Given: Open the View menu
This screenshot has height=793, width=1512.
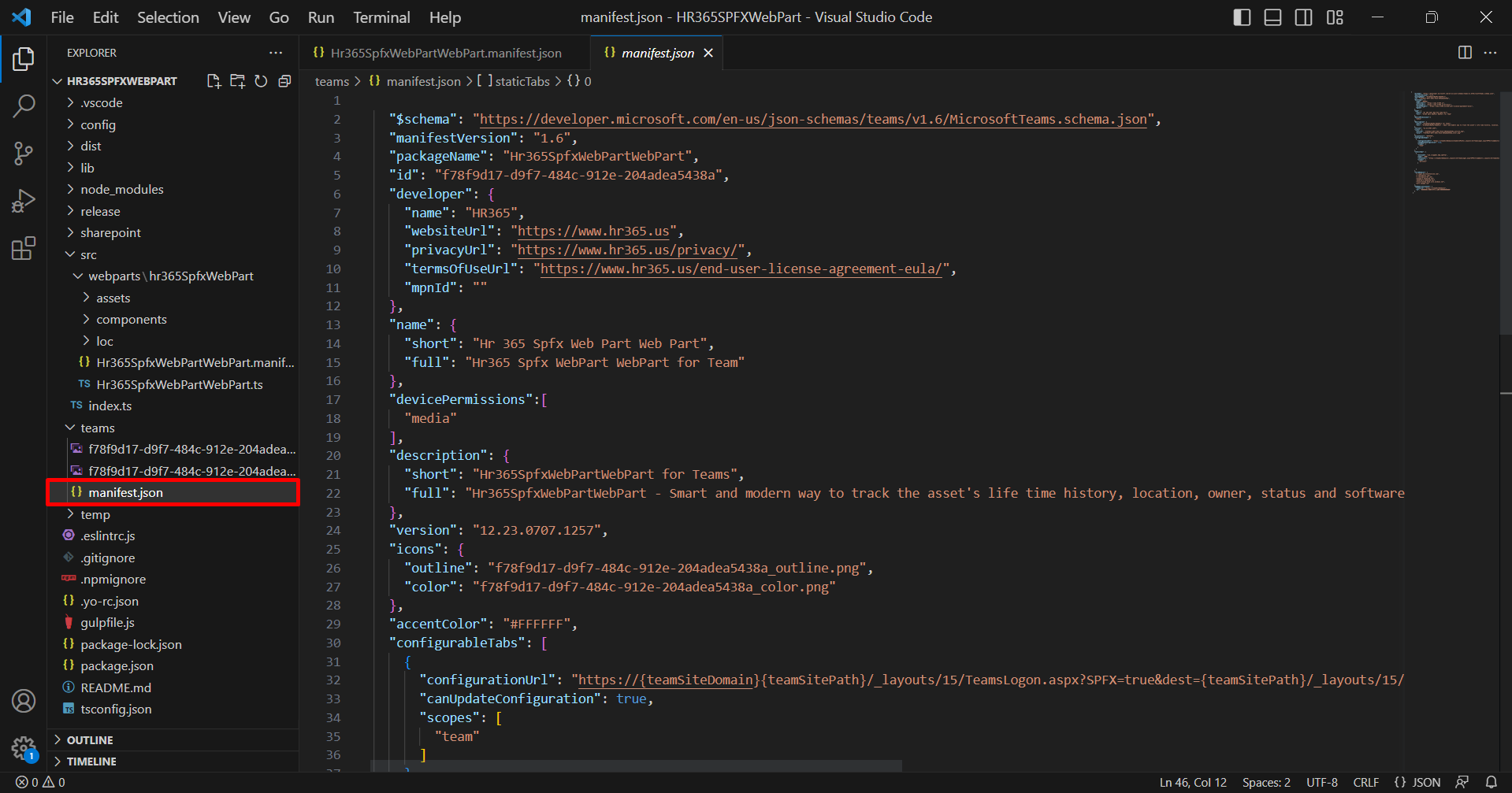Looking at the screenshot, I should 234,17.
